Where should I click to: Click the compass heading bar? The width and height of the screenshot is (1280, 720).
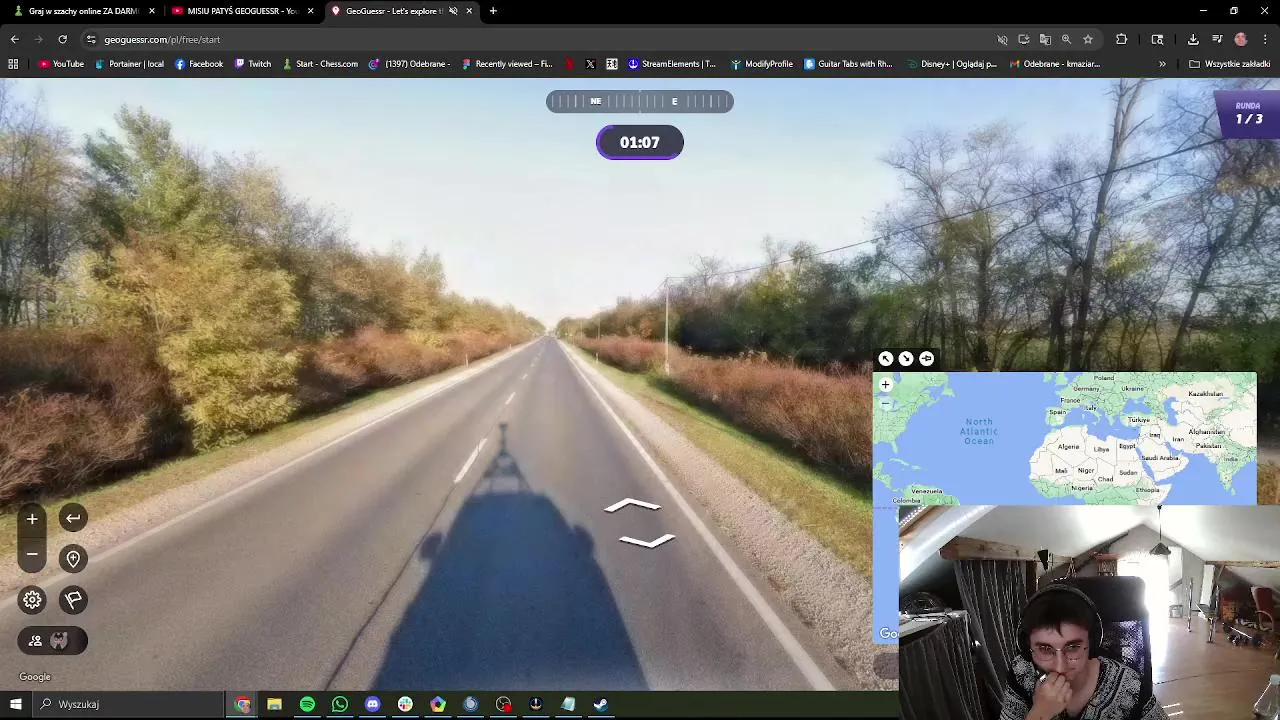[640, 101]
